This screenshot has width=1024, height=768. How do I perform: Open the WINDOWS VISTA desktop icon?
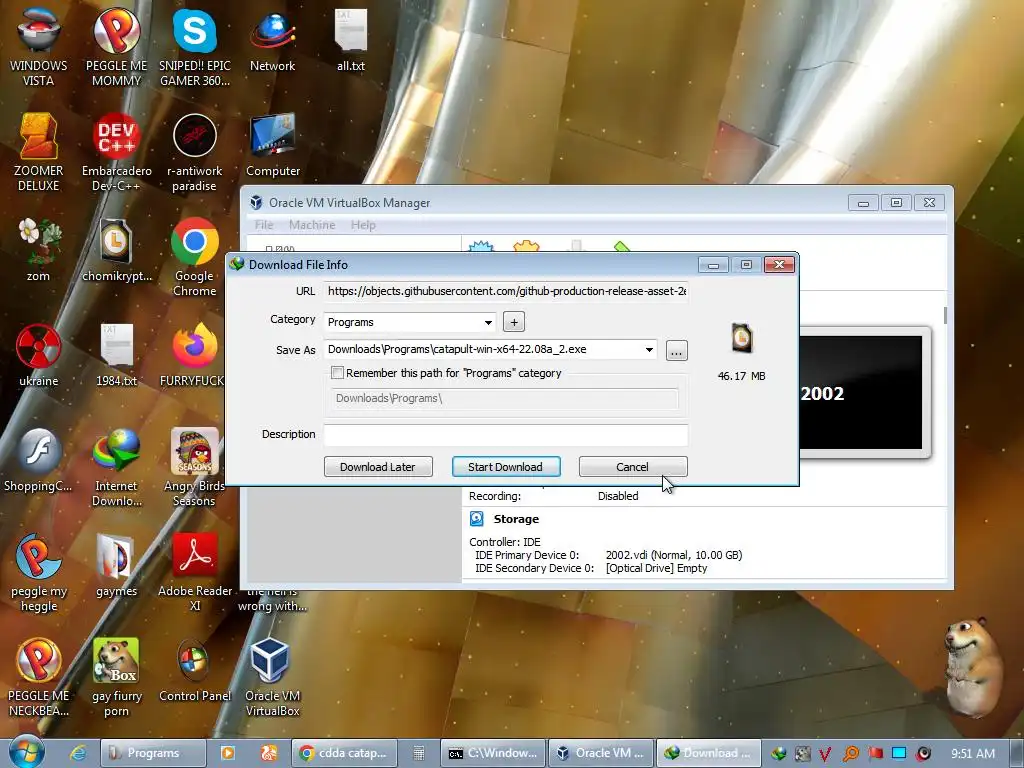[38, 47]
